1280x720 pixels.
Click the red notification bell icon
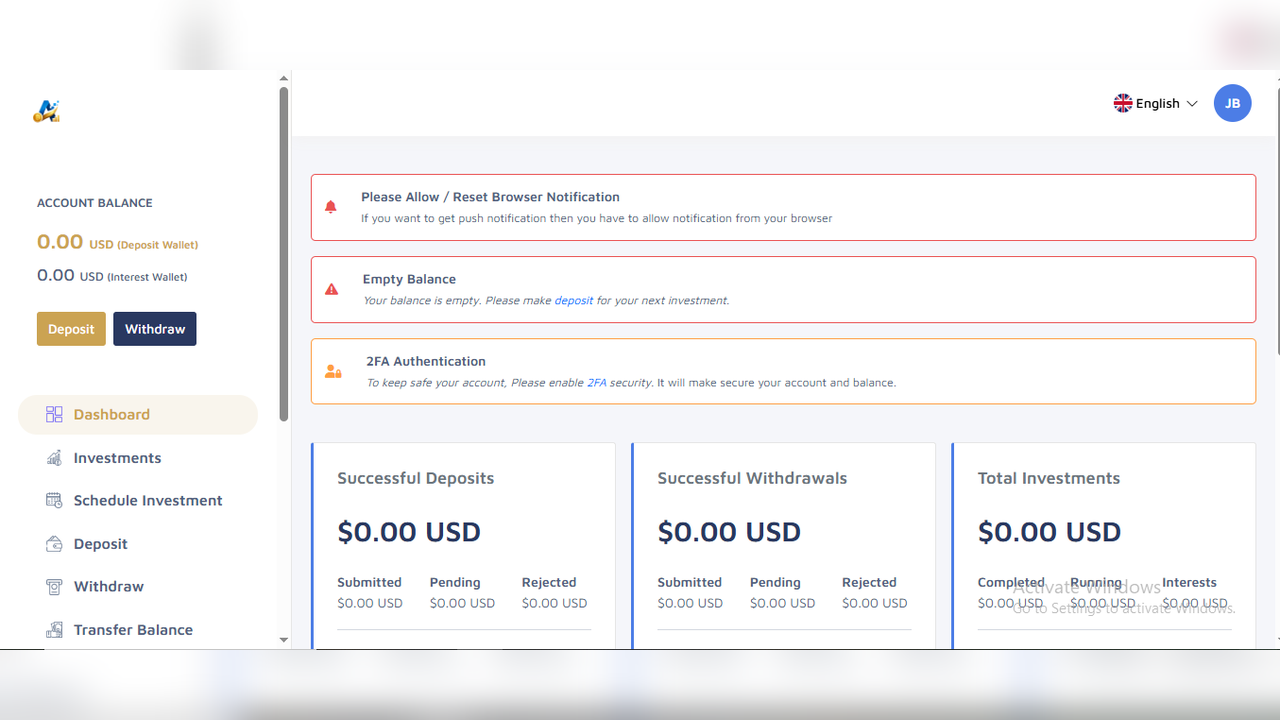tap(331, 207)
